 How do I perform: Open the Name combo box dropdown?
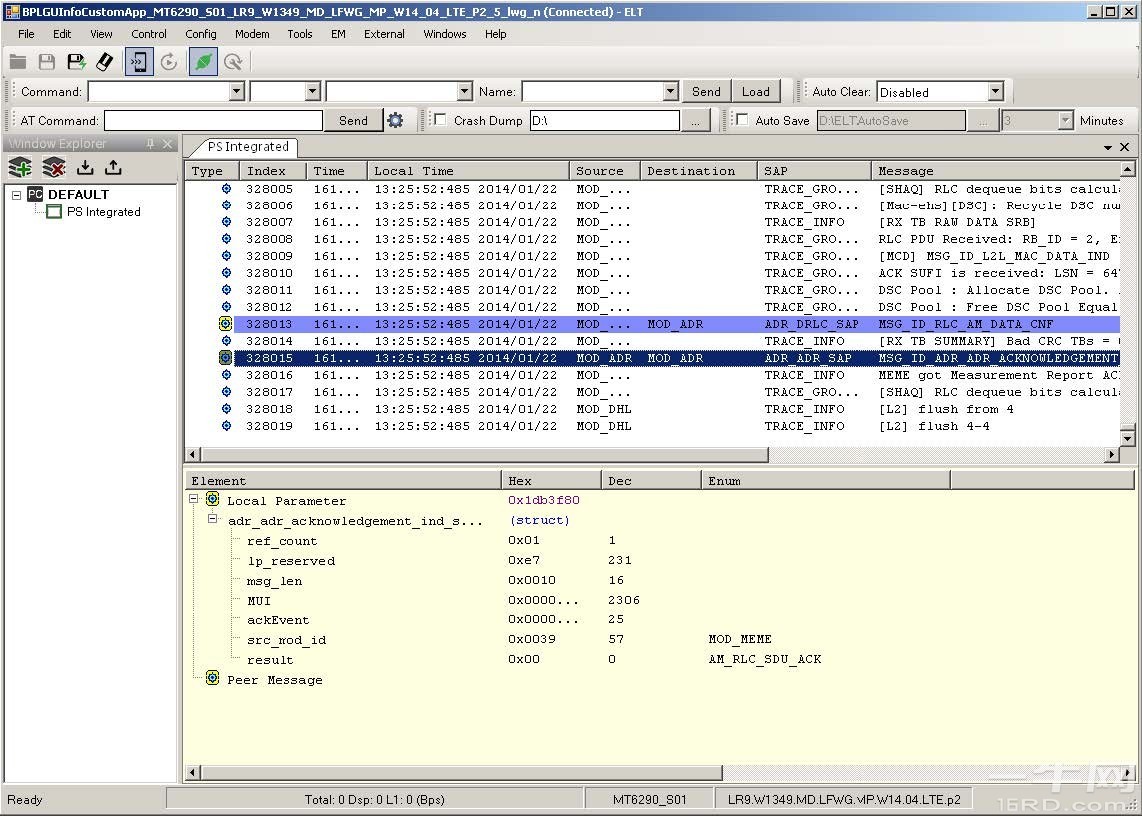(670, 92)
